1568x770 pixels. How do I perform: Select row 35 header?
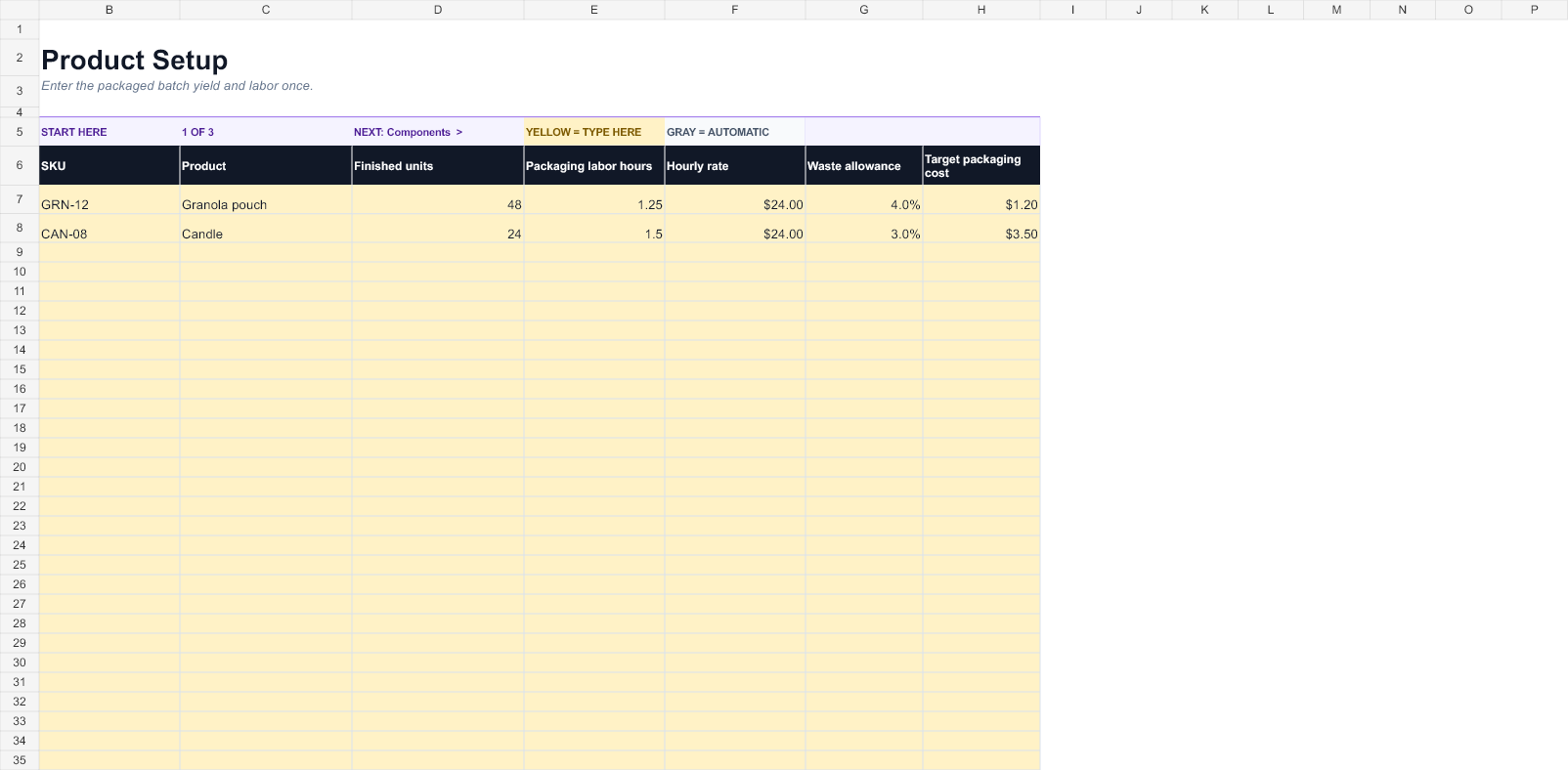[x=20, y=760]
